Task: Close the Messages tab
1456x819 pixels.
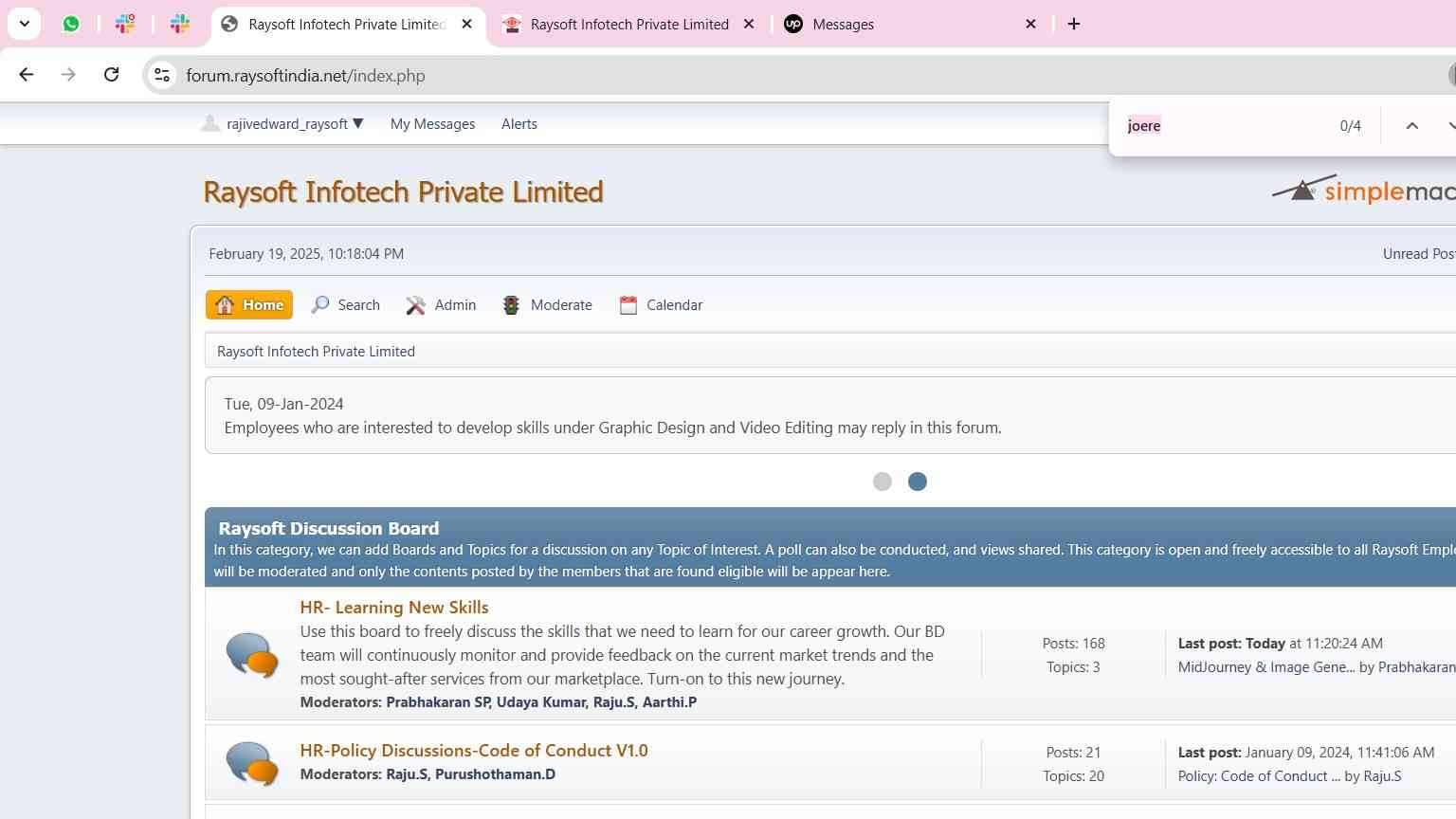Action: 1030,24
